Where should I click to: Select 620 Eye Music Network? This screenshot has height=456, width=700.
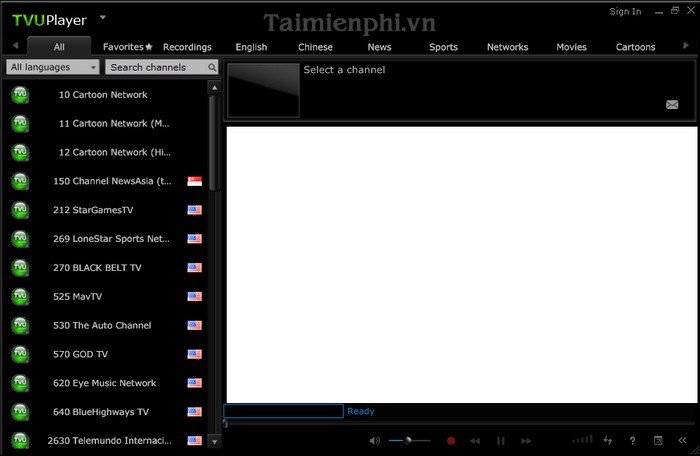[x=105, y=383]
